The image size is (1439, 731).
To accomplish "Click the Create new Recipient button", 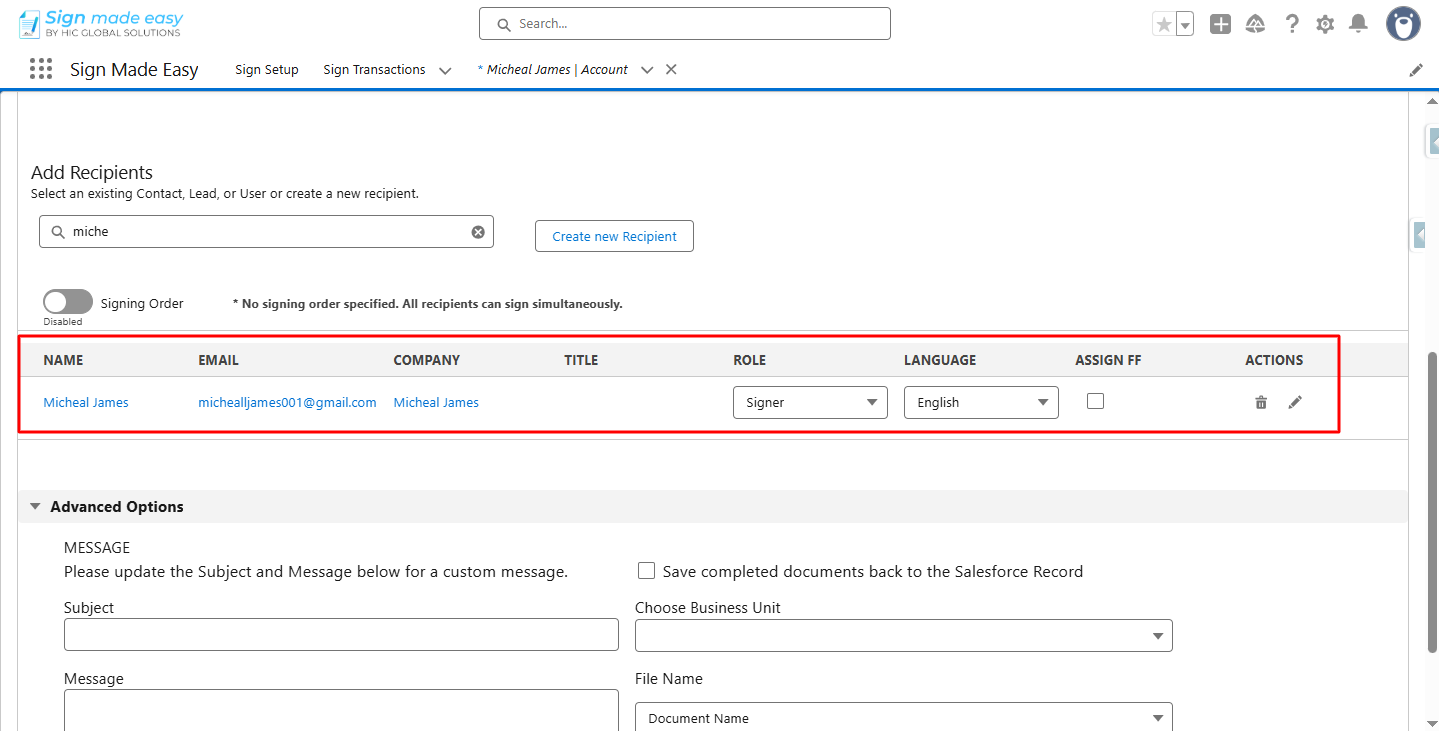I will pos(614,237).
